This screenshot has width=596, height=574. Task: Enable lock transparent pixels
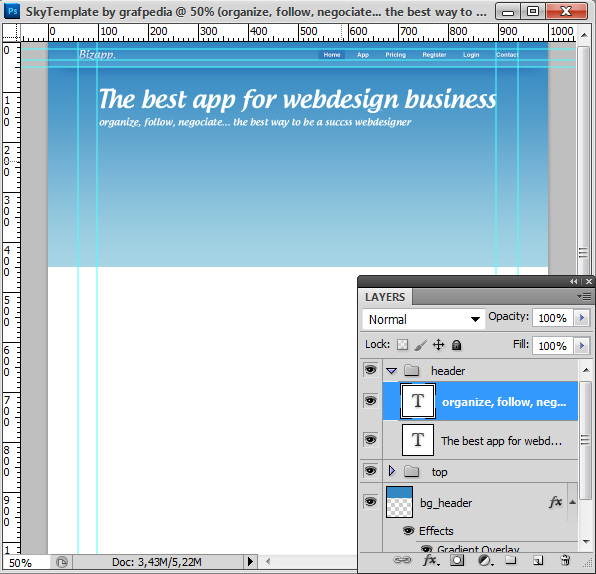tap(402, 345)
